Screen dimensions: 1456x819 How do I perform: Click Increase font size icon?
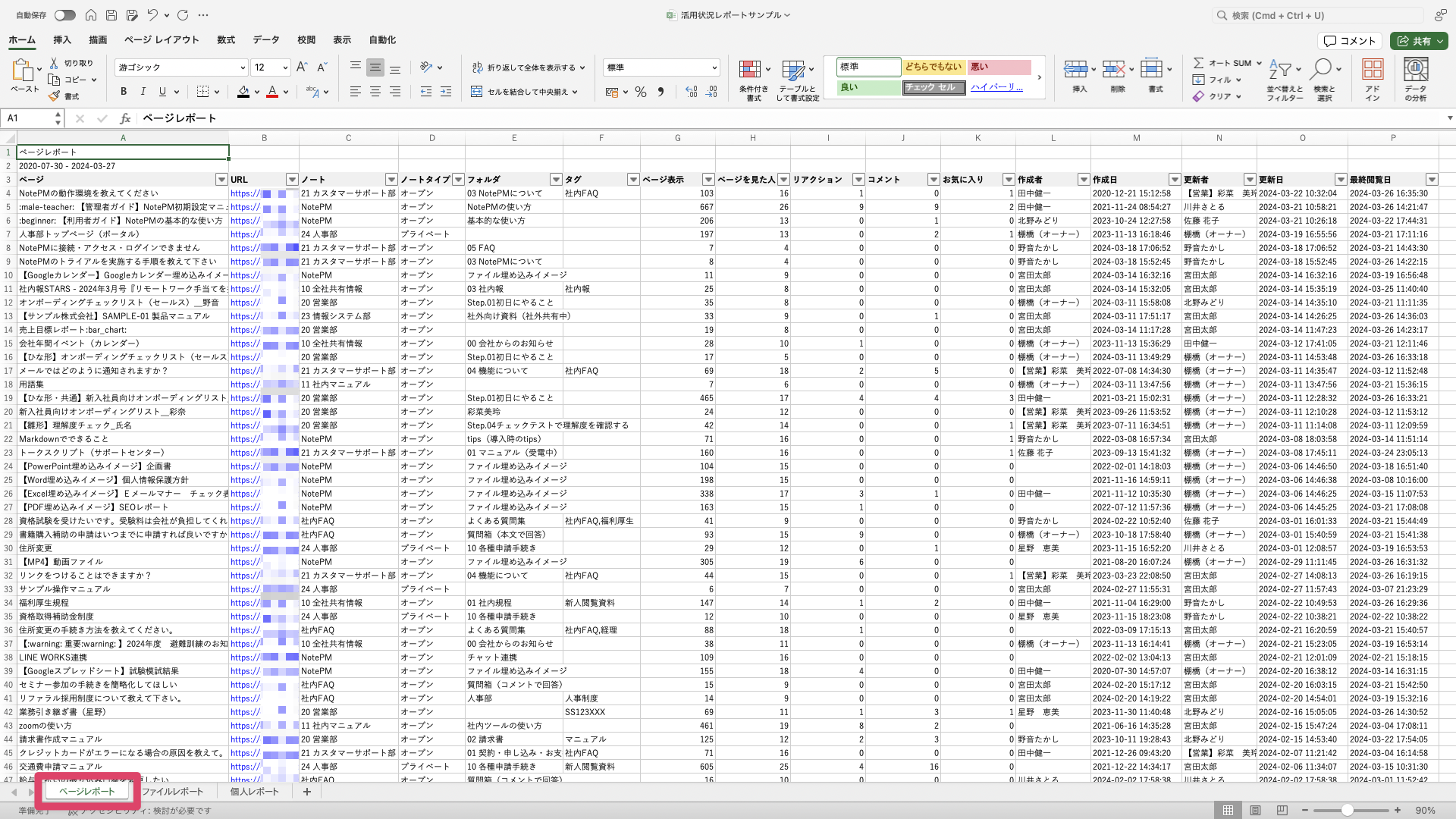(x=302, y=67)
